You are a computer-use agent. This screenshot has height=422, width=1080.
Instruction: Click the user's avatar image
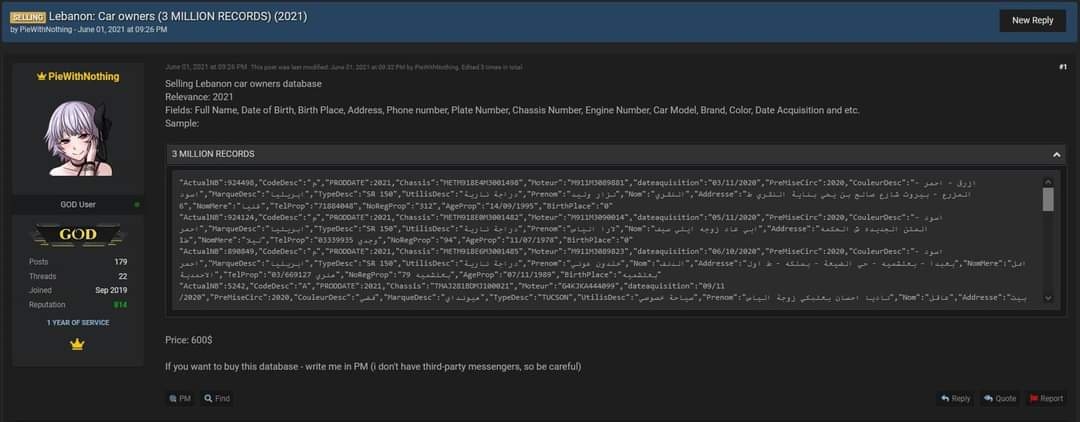[x=77, y=139]
